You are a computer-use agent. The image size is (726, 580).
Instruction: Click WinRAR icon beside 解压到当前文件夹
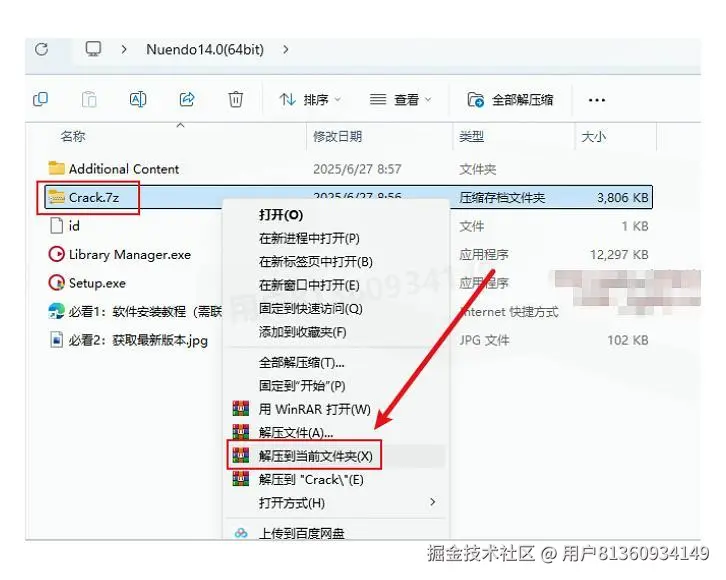pos(241,456)
